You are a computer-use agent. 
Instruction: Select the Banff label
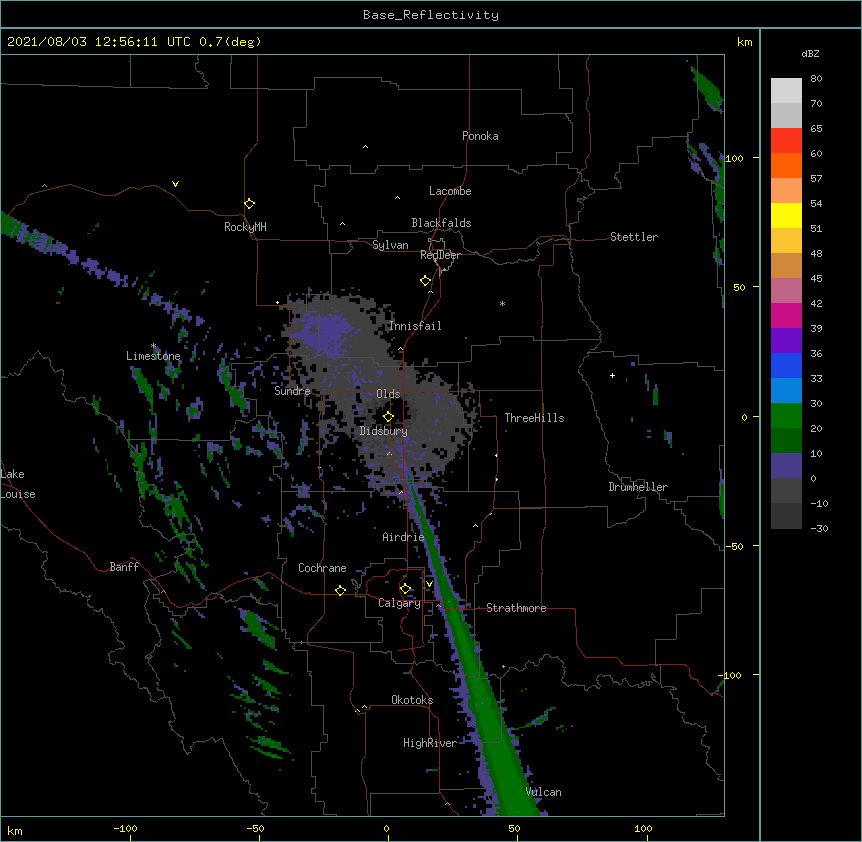pos(124,567)
